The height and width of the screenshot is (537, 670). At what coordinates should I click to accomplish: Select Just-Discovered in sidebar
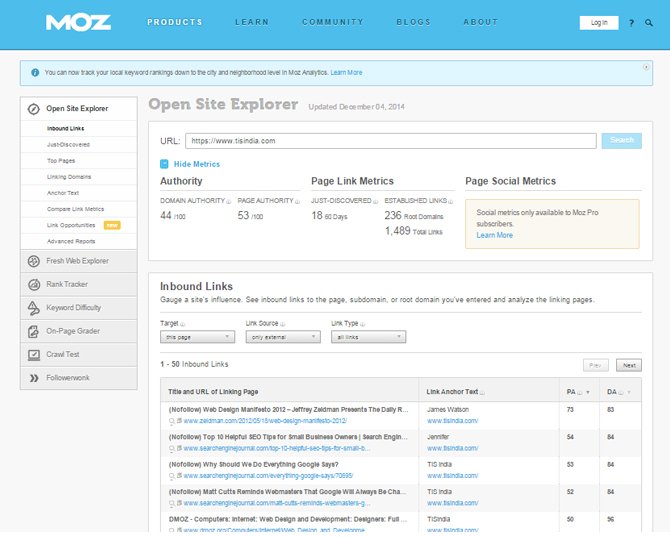(68, 145)
